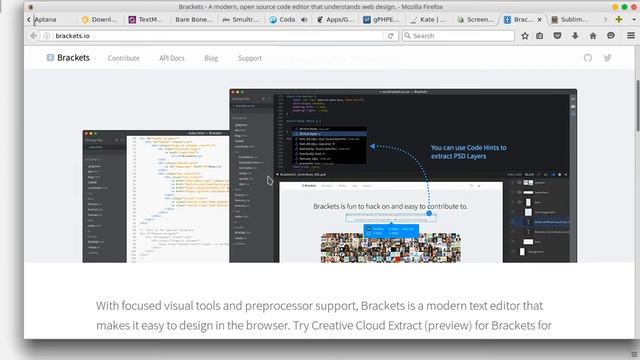Open the Blog link

(x=211, y=58)
